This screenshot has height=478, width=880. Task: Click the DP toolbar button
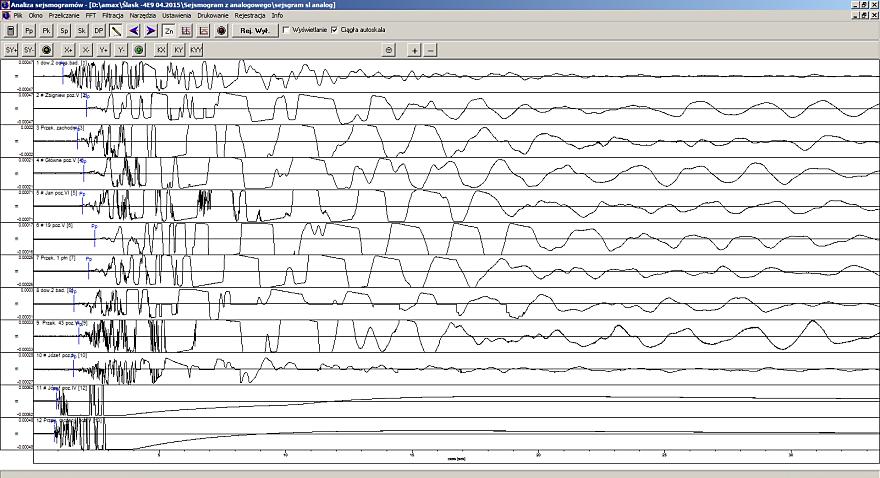[x=99, y=30]
